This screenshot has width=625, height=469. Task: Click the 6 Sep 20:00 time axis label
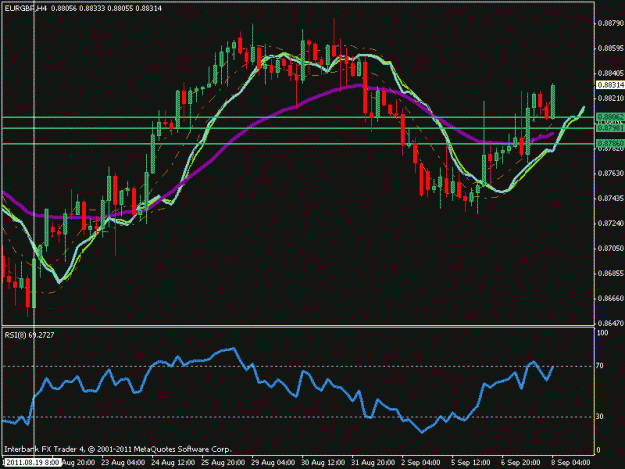[521, 463]
